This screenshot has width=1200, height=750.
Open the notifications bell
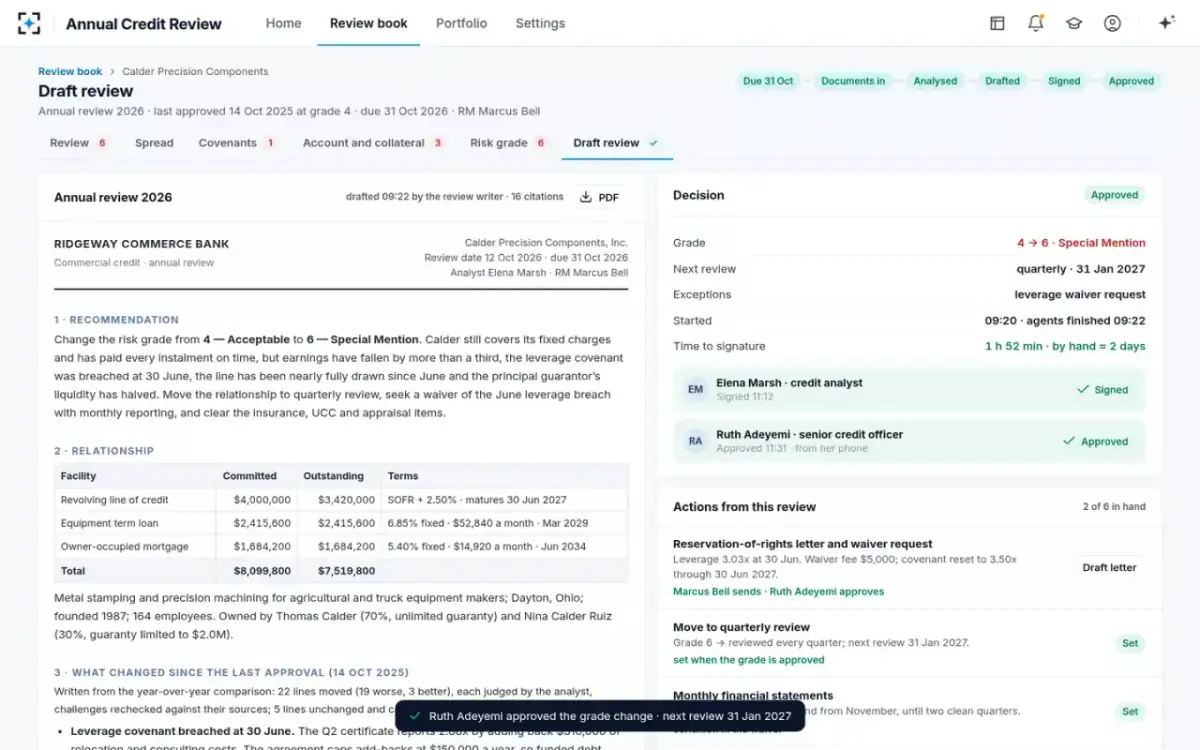[1036, 23]
